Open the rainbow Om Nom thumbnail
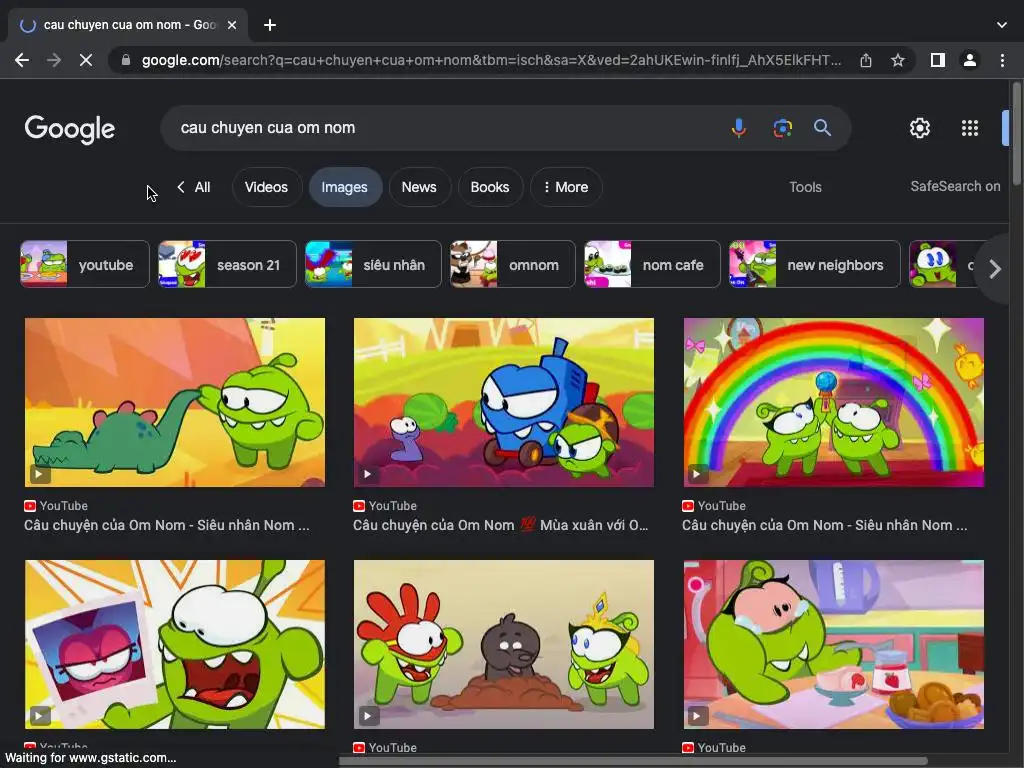 (x=833, y=402)
